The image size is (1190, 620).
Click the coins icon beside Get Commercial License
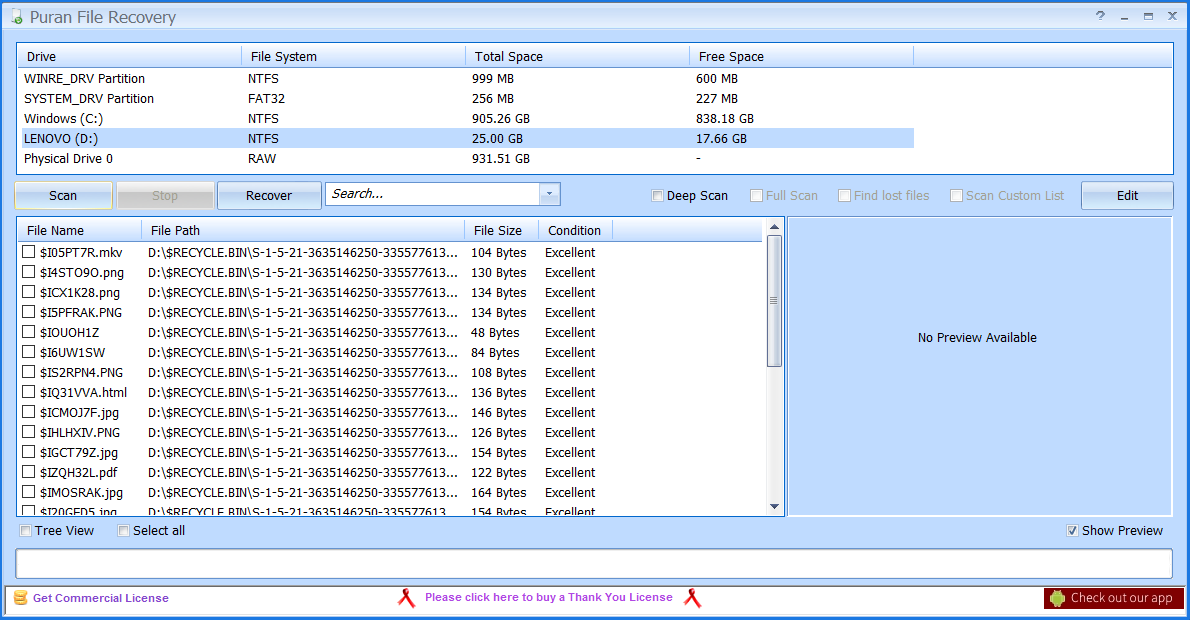click(20, 598)
